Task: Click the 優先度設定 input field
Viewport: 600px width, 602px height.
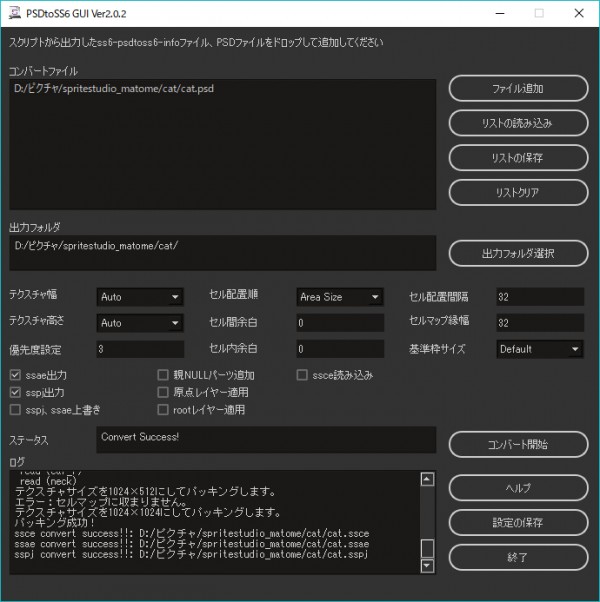Action: tap(140, 349)
